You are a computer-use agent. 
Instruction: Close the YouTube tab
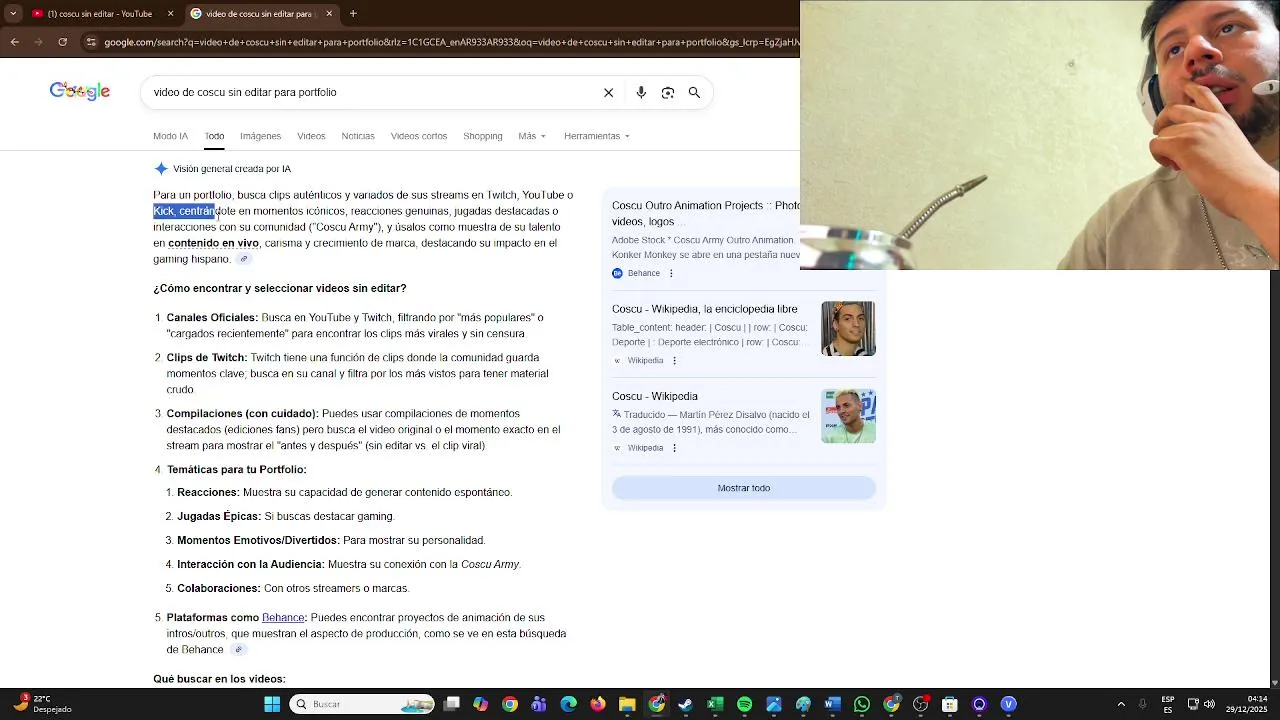(x=170, y=13)
